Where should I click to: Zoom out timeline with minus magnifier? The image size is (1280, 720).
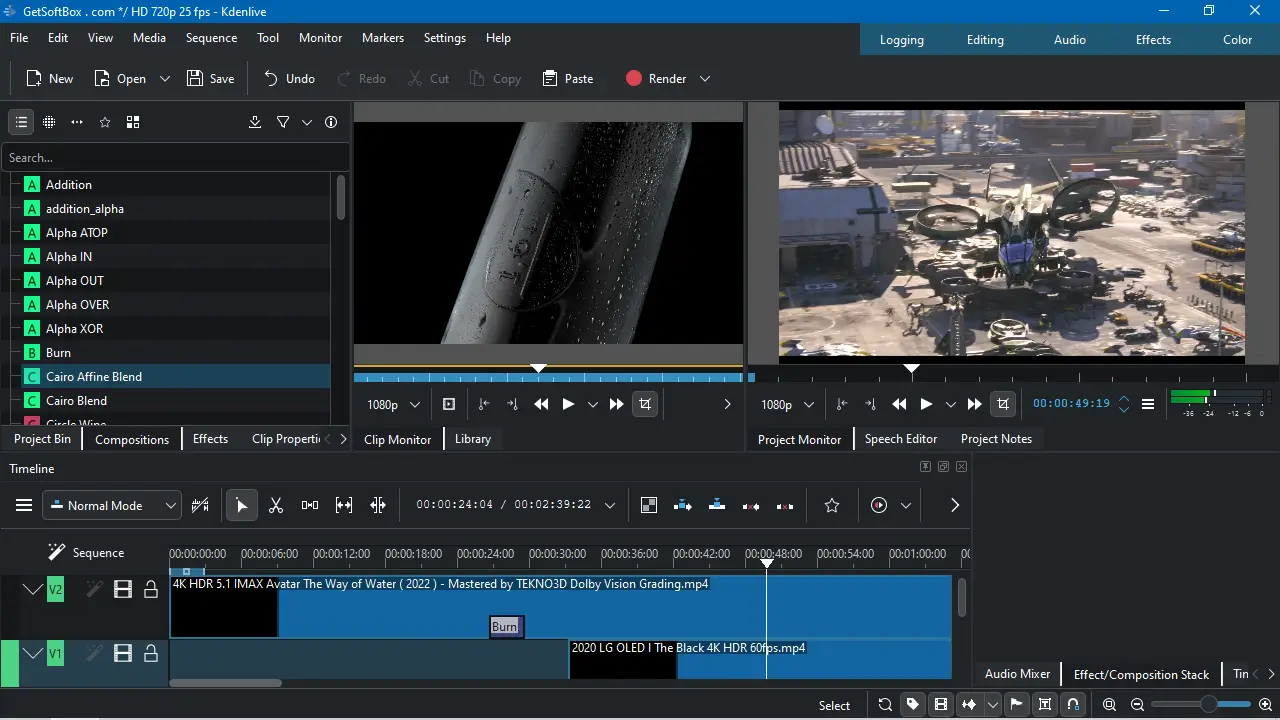[x=1137, y=705]
